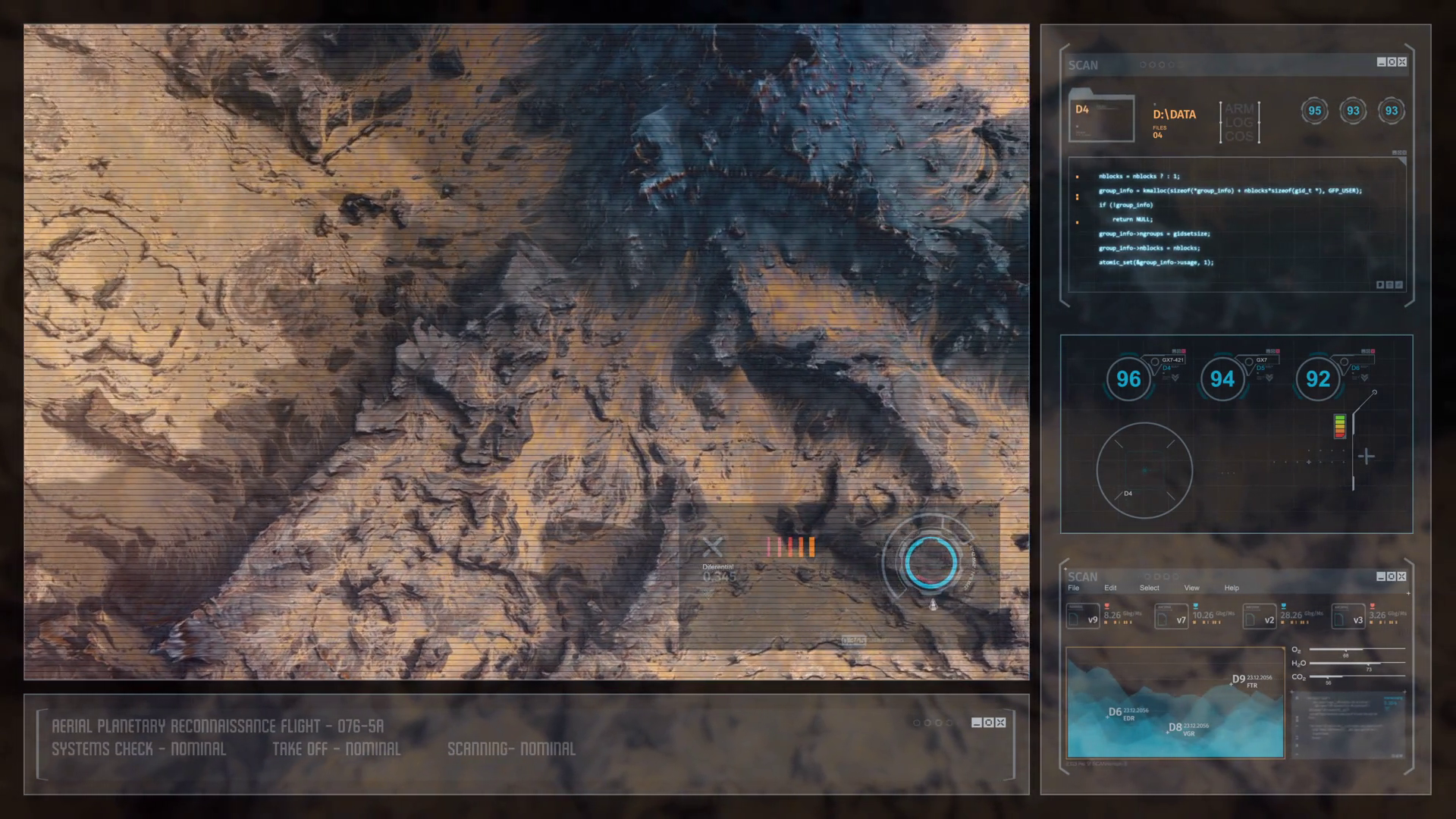Adjust the H2O slider track
This screenshot has width=1456, height=819.
pos(1357,664)
